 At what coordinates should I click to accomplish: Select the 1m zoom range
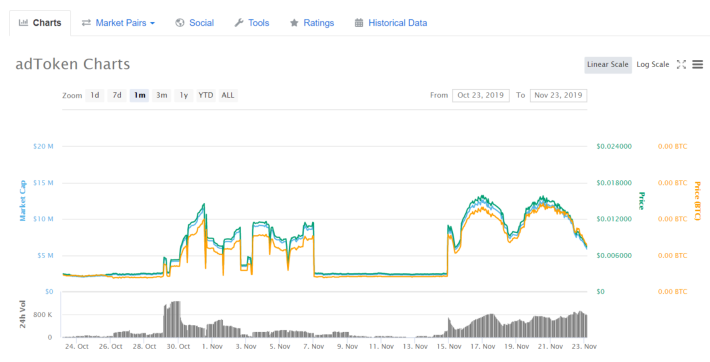click(x=139, y=95)
